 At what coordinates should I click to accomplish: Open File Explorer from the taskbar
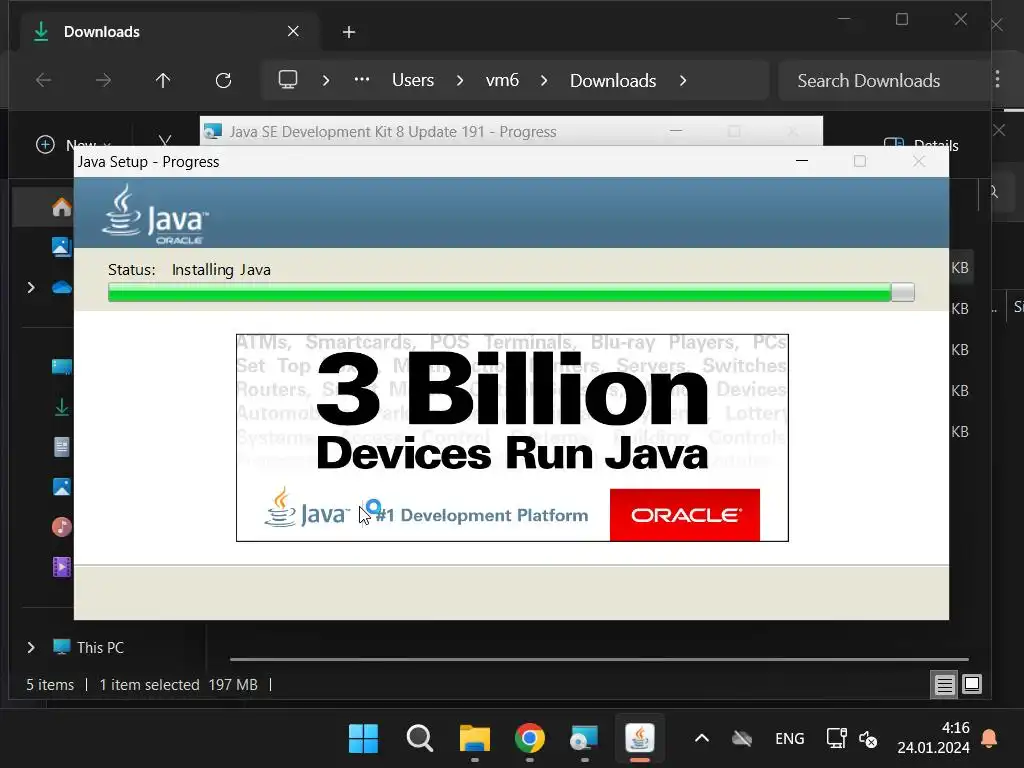pyautogui.click(x=475, y=739)
